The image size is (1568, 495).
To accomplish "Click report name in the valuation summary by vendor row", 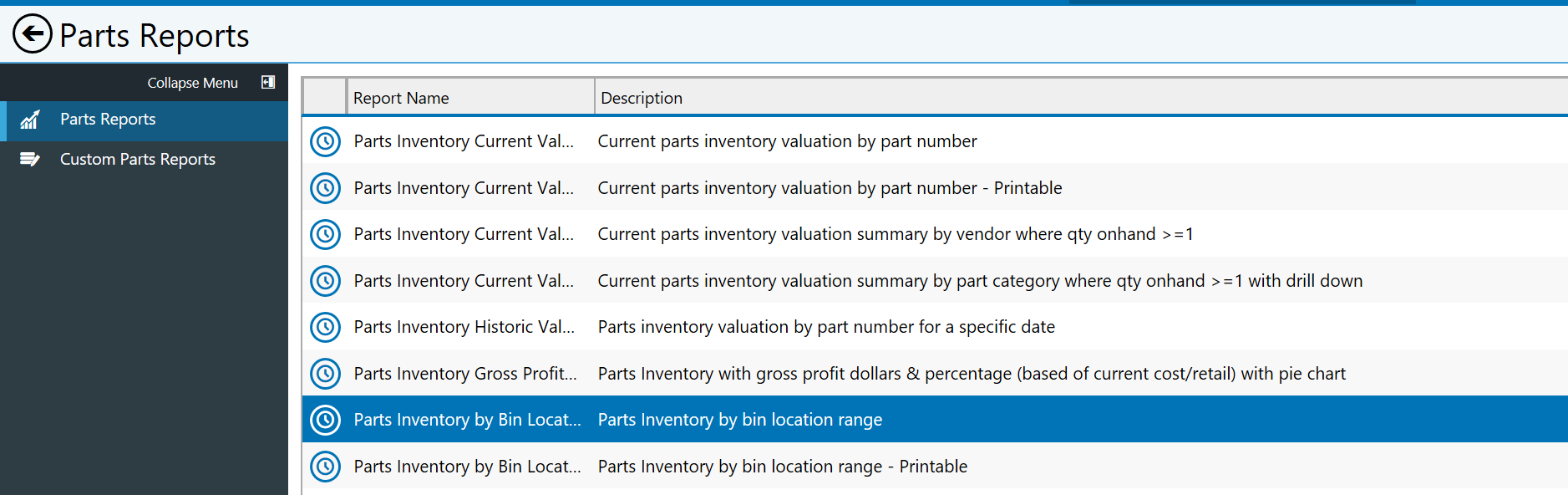I will tap(464, 234).
